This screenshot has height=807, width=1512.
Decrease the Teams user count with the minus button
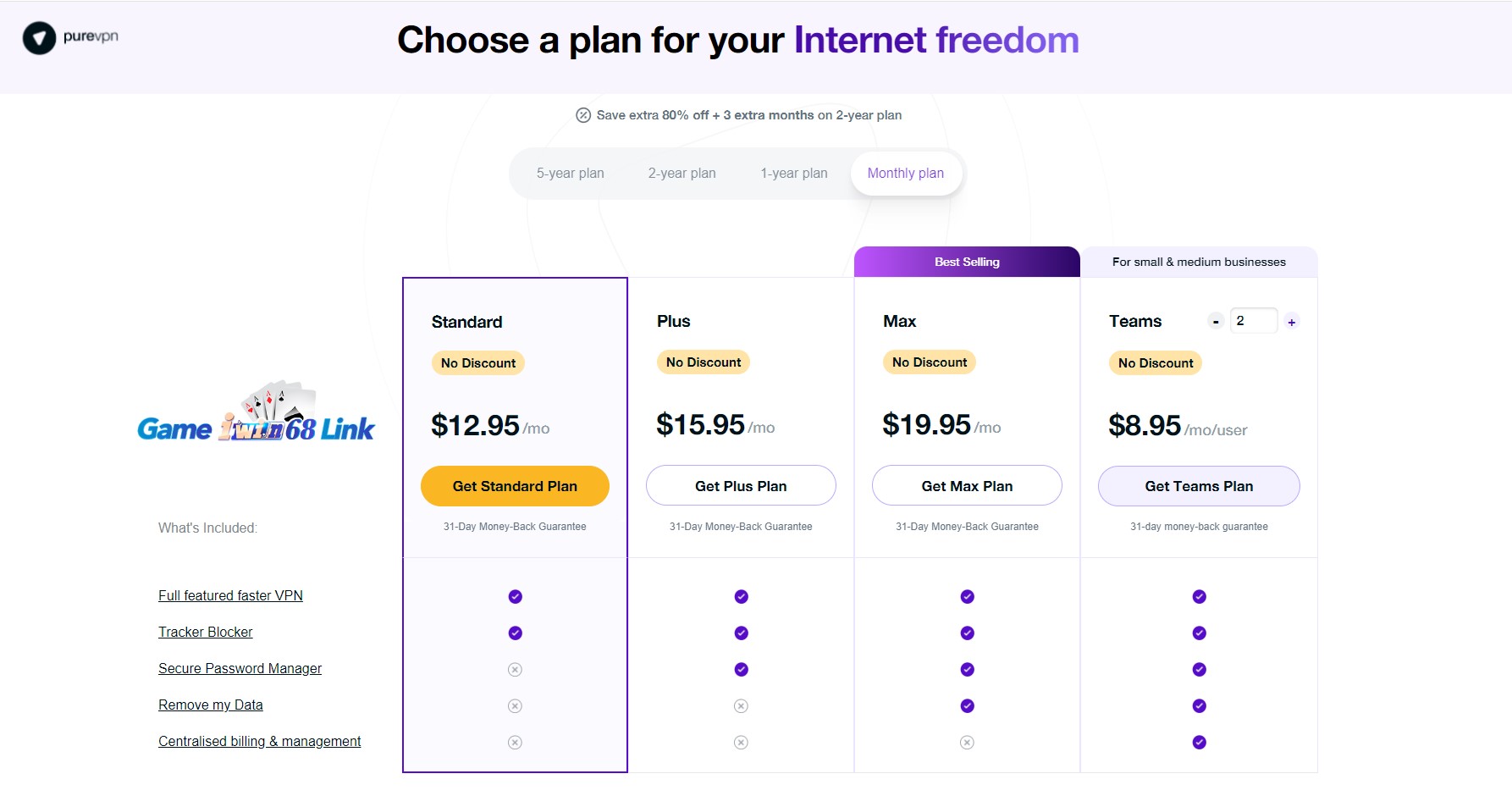pyautogui.click(x=1216, y=322)
